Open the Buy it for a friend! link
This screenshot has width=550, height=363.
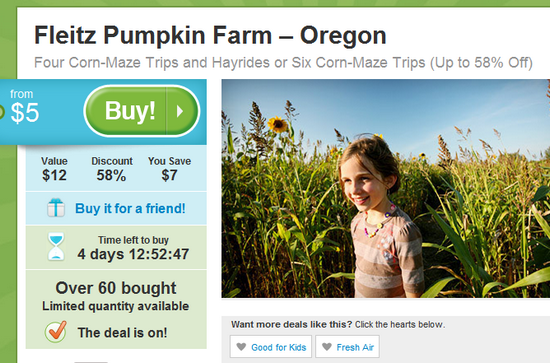(130, 209)
